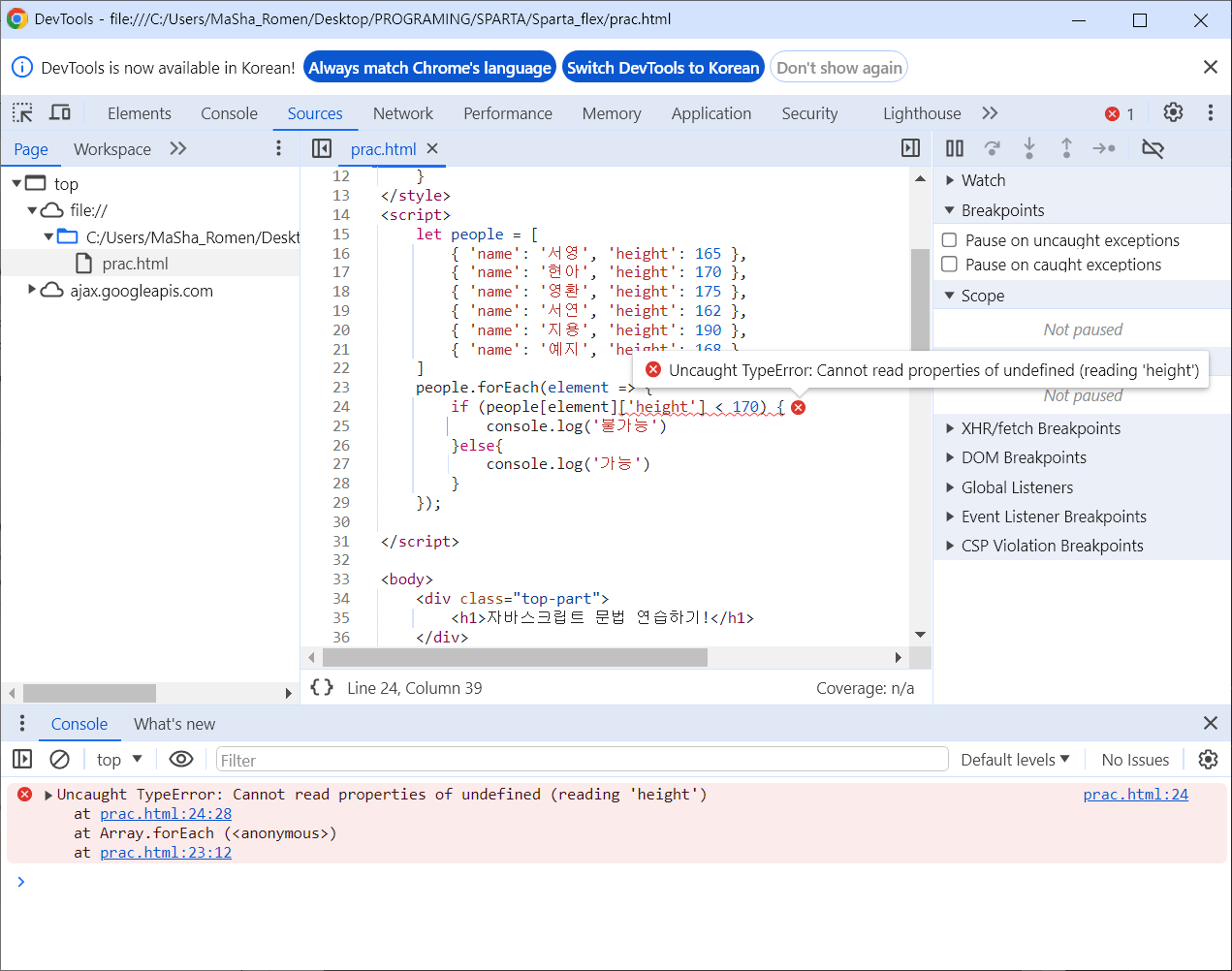
Task: Click the step out of function icon
Action: click(x=1066, y=148)
